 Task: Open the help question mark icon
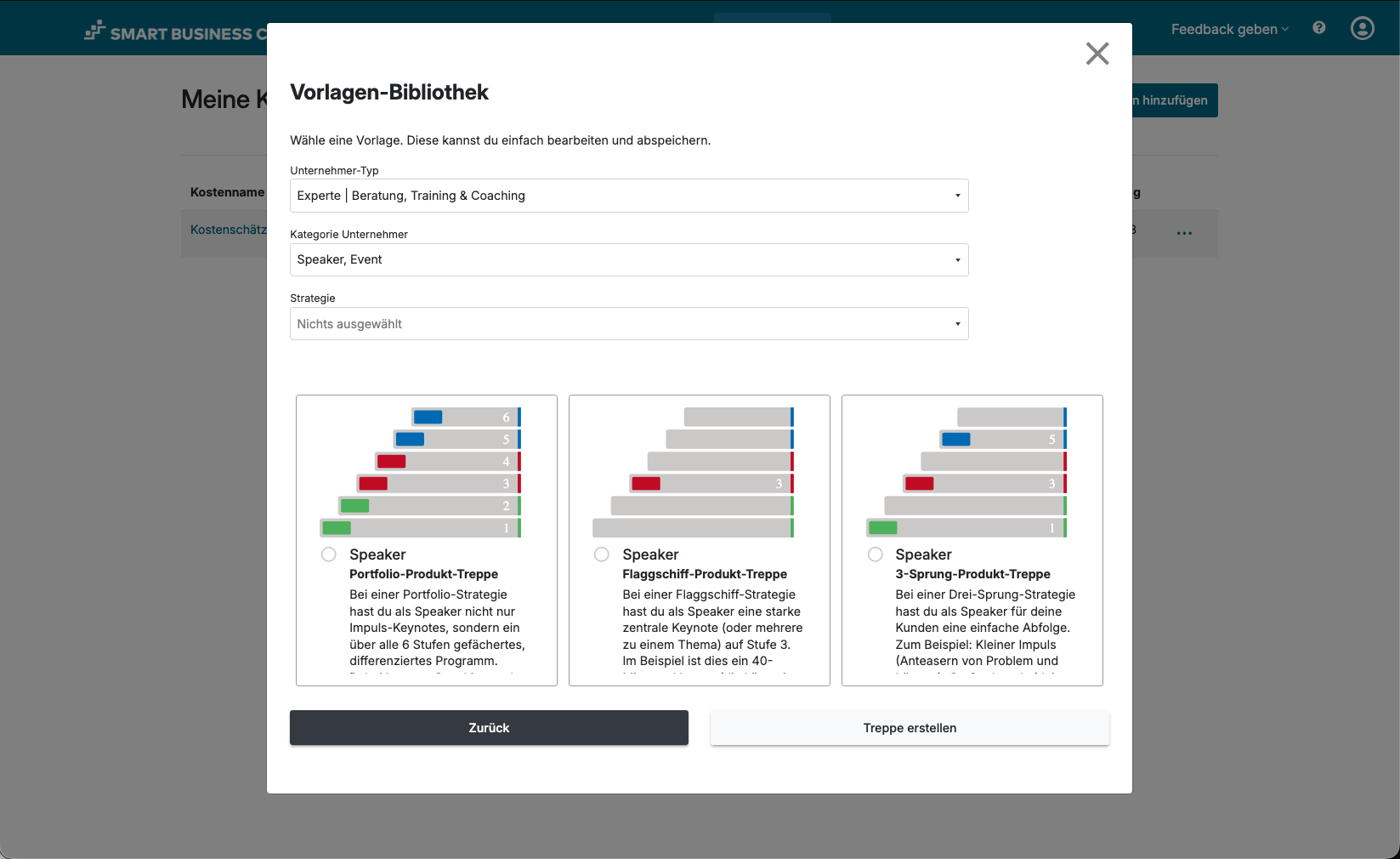tap(1318, 27)
